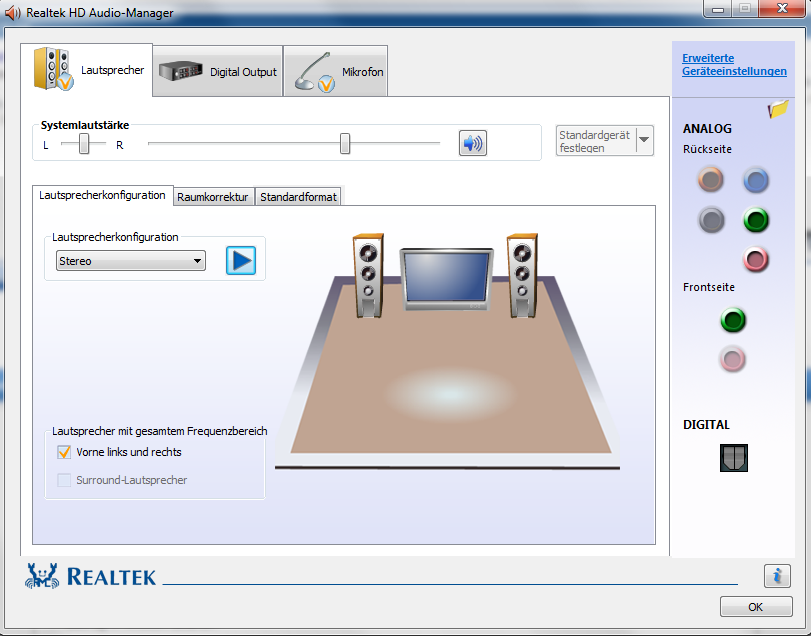The height and width of the screenshot is (636, 811).
Task: Click the orange rear panel jack
Action: point(711,179)
